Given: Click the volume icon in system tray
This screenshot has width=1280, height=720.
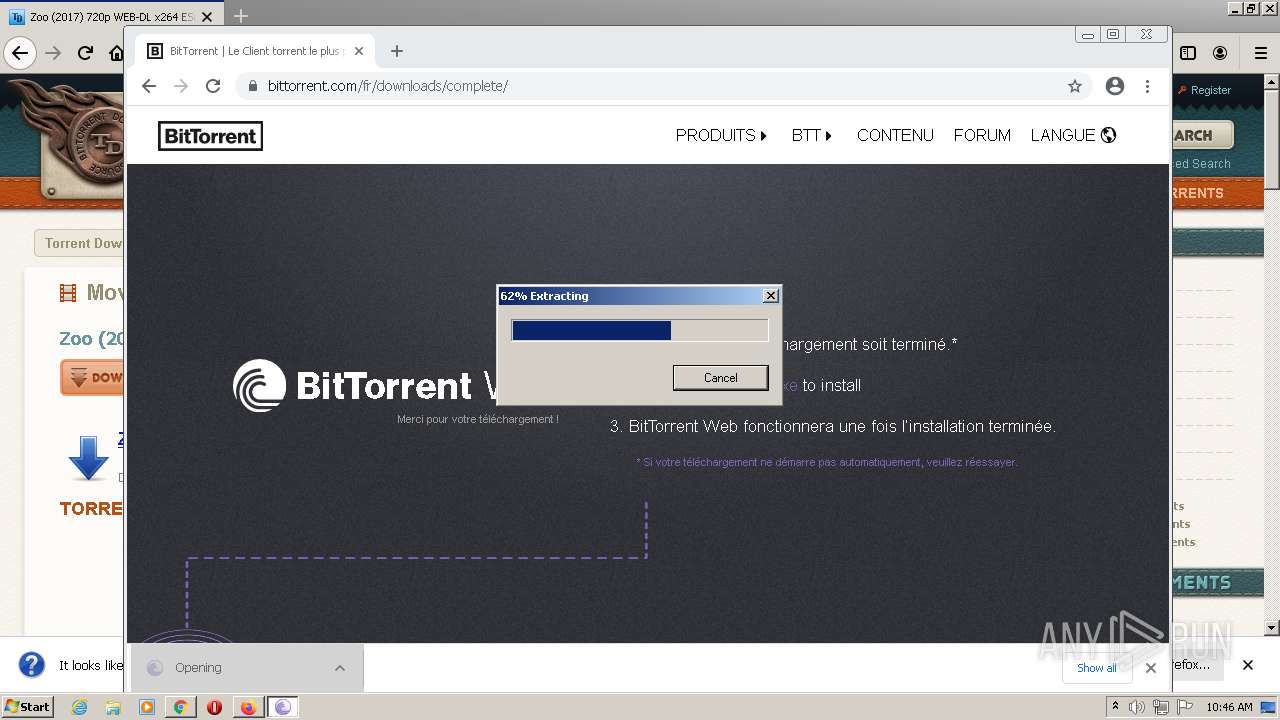Looking at the screenshot, I should coord(1138,707).
